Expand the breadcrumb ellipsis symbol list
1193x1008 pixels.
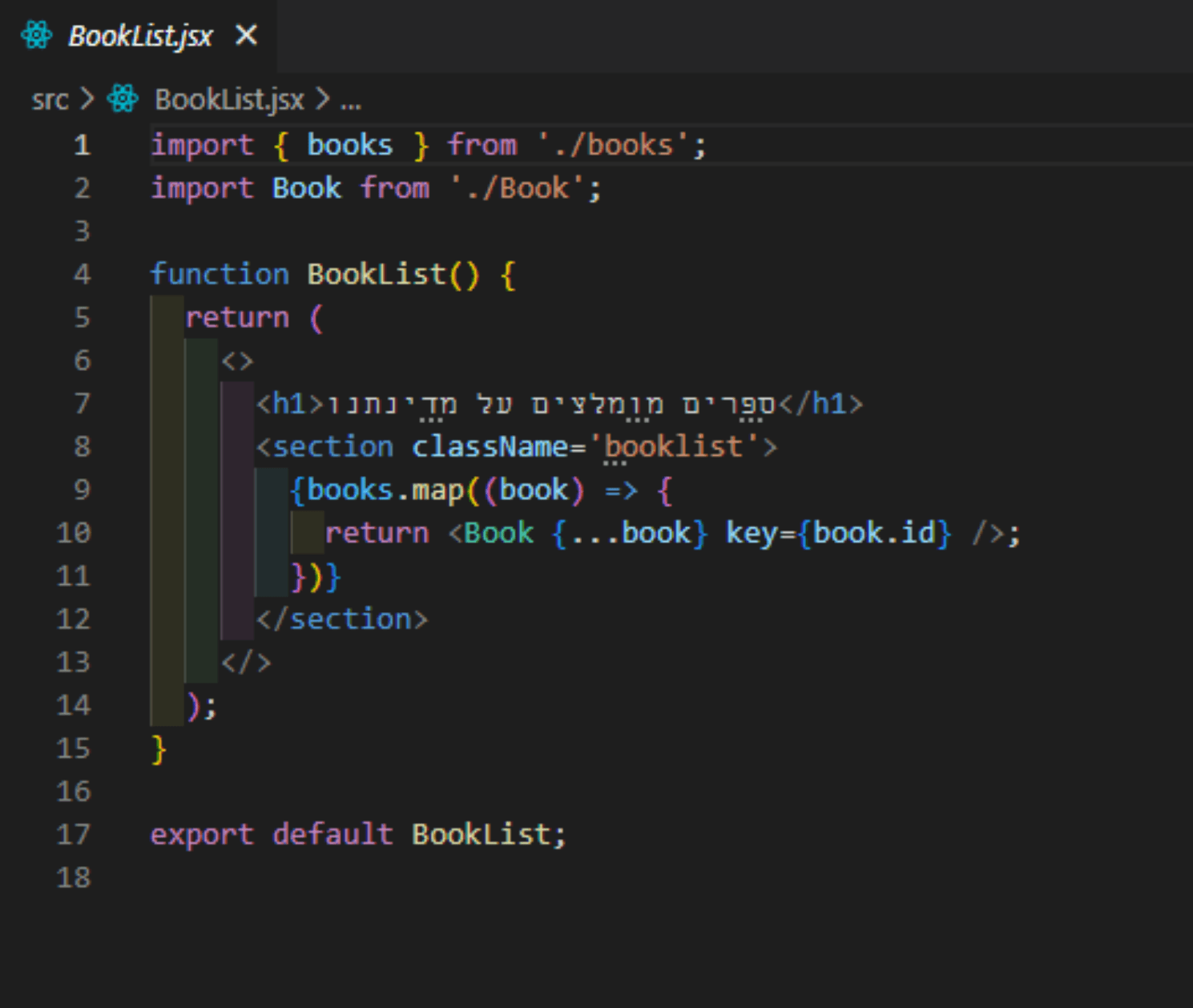tap(351, 100)
